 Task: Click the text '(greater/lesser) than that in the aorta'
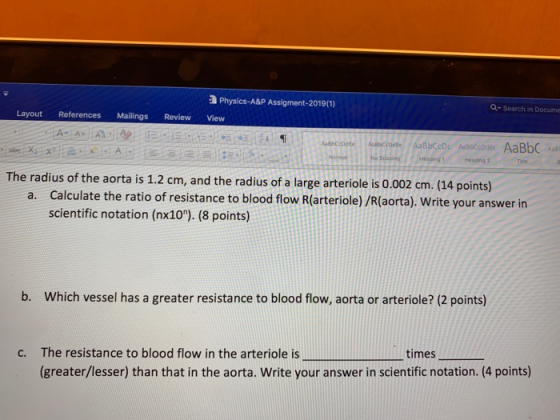click(x=148, y=372)
